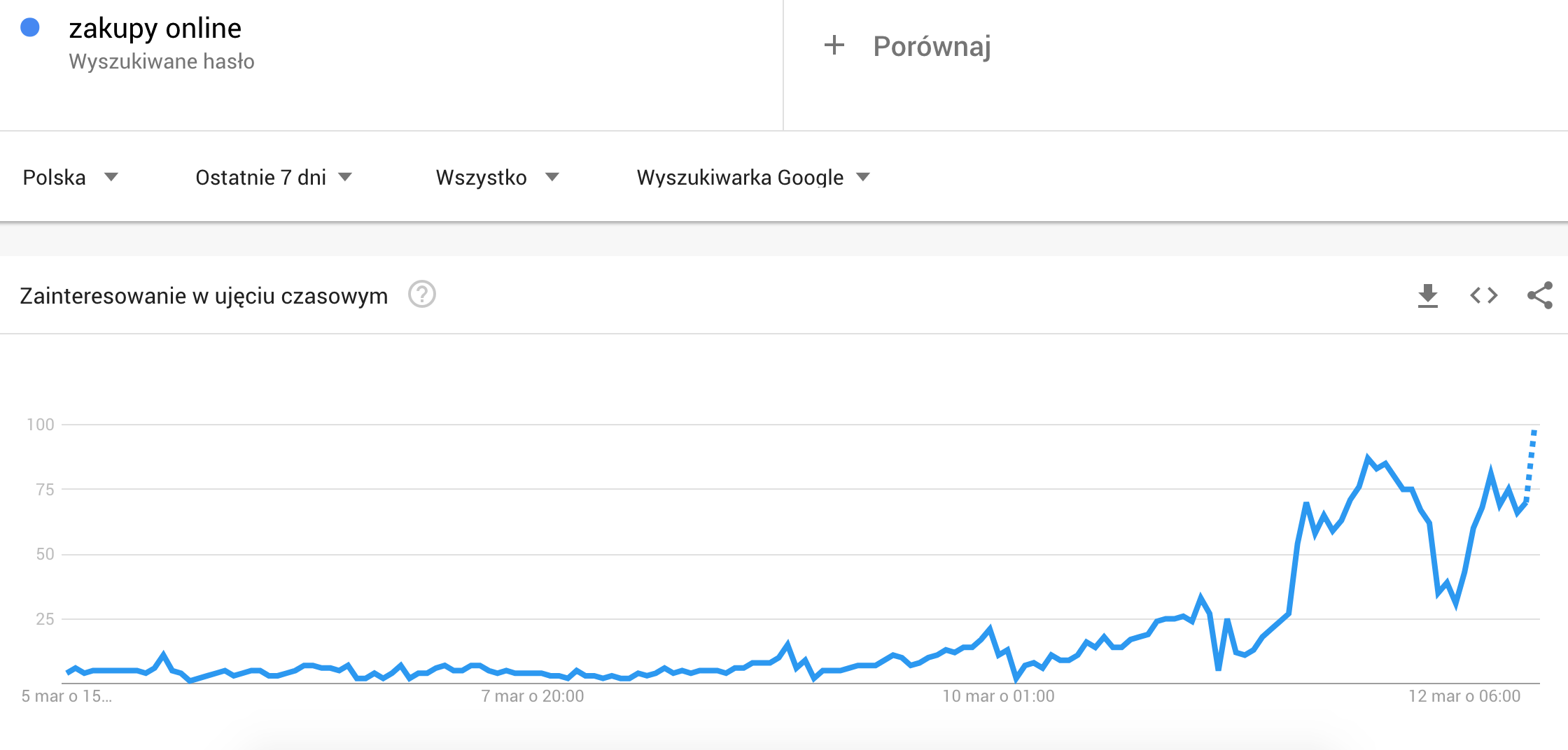Expand the Polska country dropdown

[70, 177]
